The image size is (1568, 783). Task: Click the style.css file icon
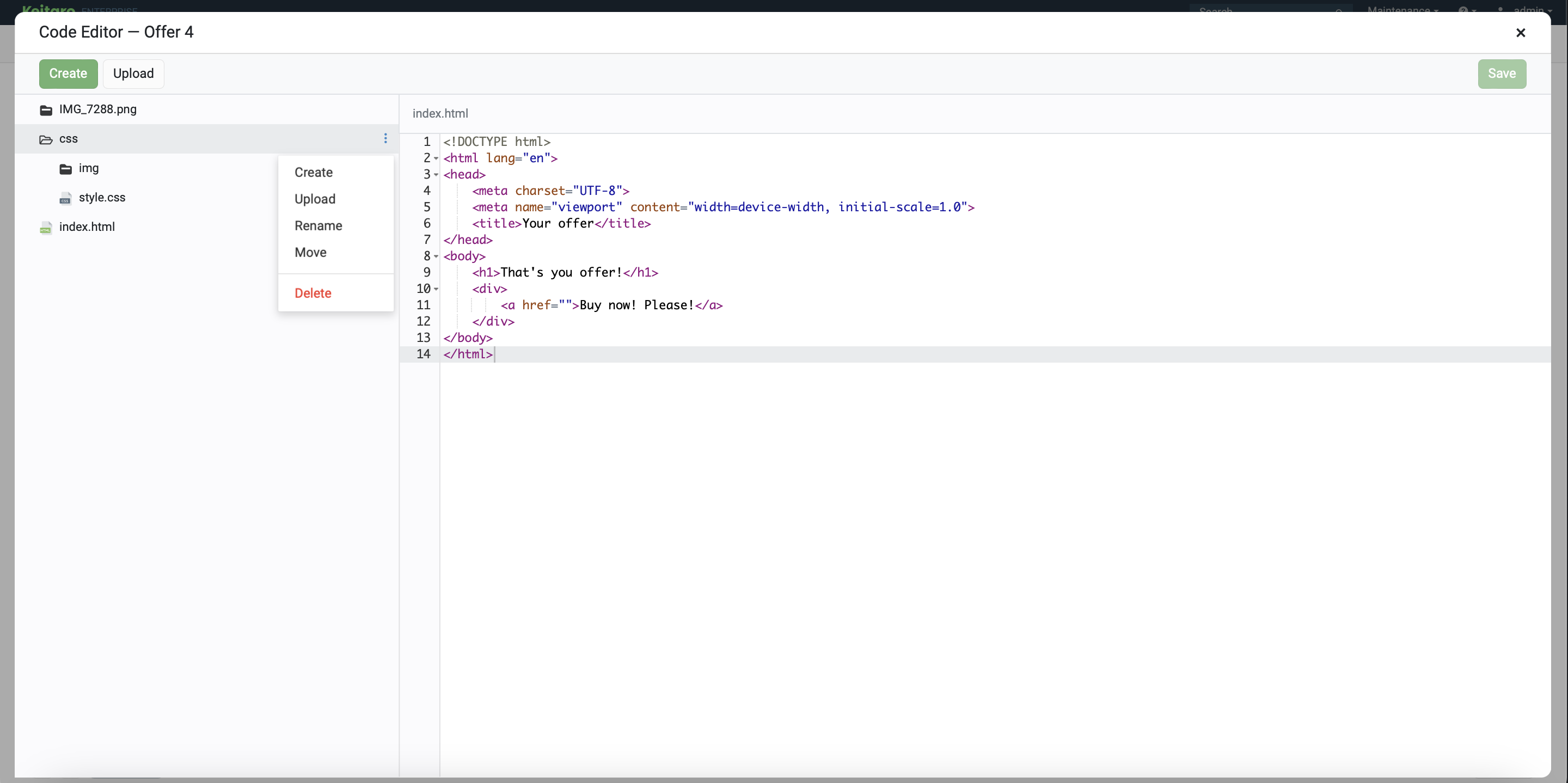tap(65, 199)
